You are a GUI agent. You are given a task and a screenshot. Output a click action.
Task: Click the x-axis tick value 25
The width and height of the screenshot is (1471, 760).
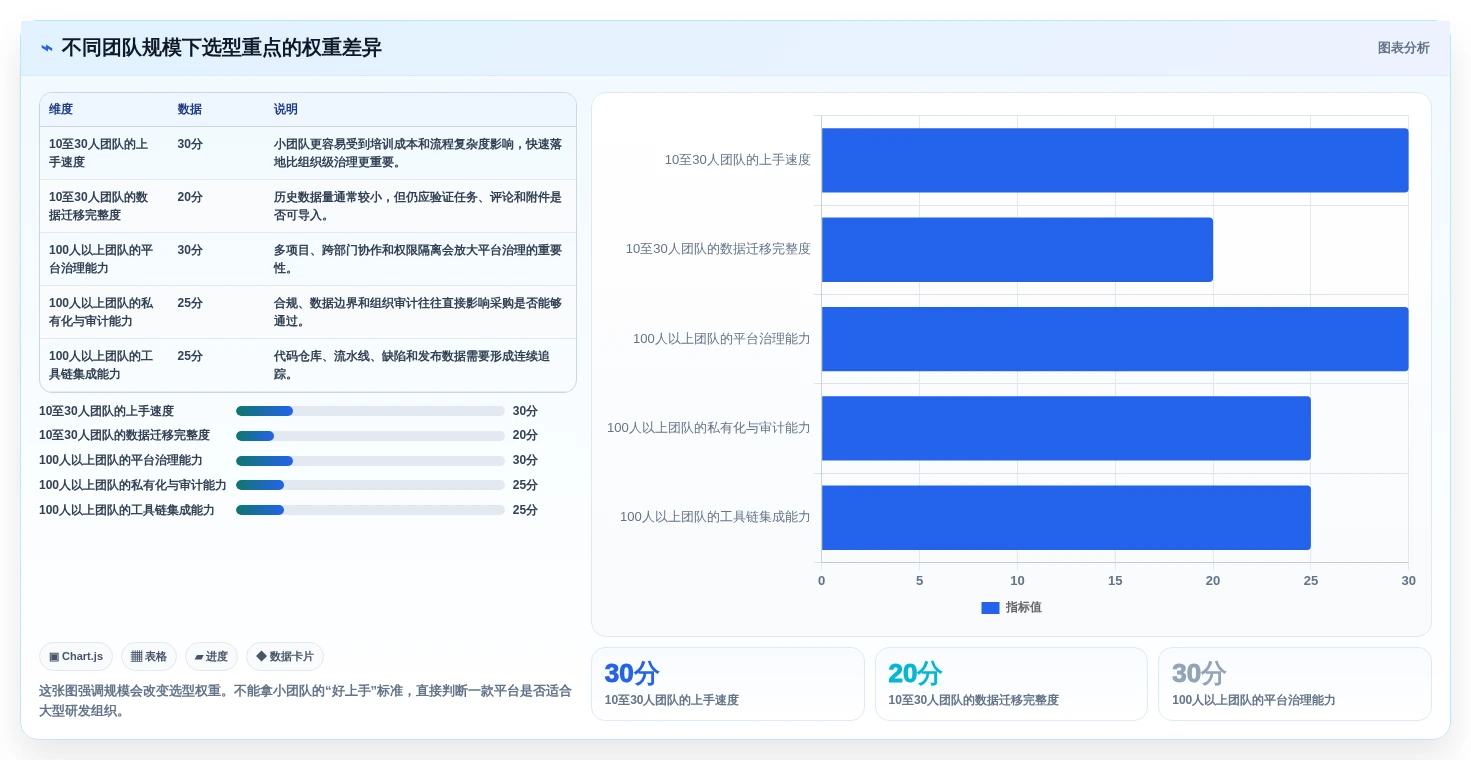click(x=1310, y=581)
